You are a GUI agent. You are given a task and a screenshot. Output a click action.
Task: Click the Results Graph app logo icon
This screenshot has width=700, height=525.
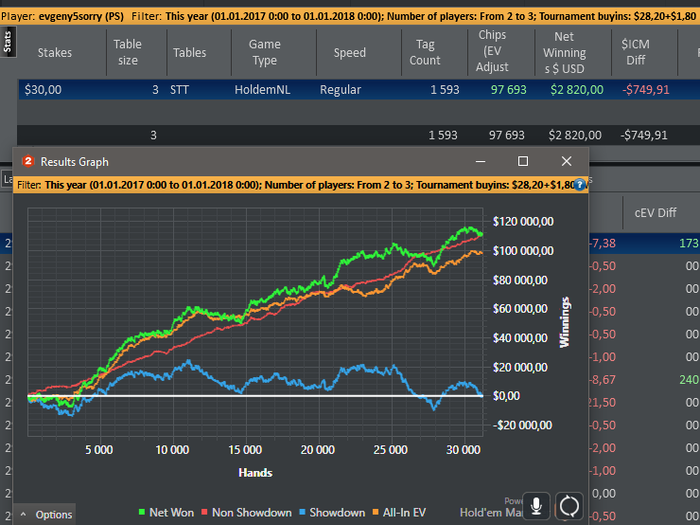[28, 161]
